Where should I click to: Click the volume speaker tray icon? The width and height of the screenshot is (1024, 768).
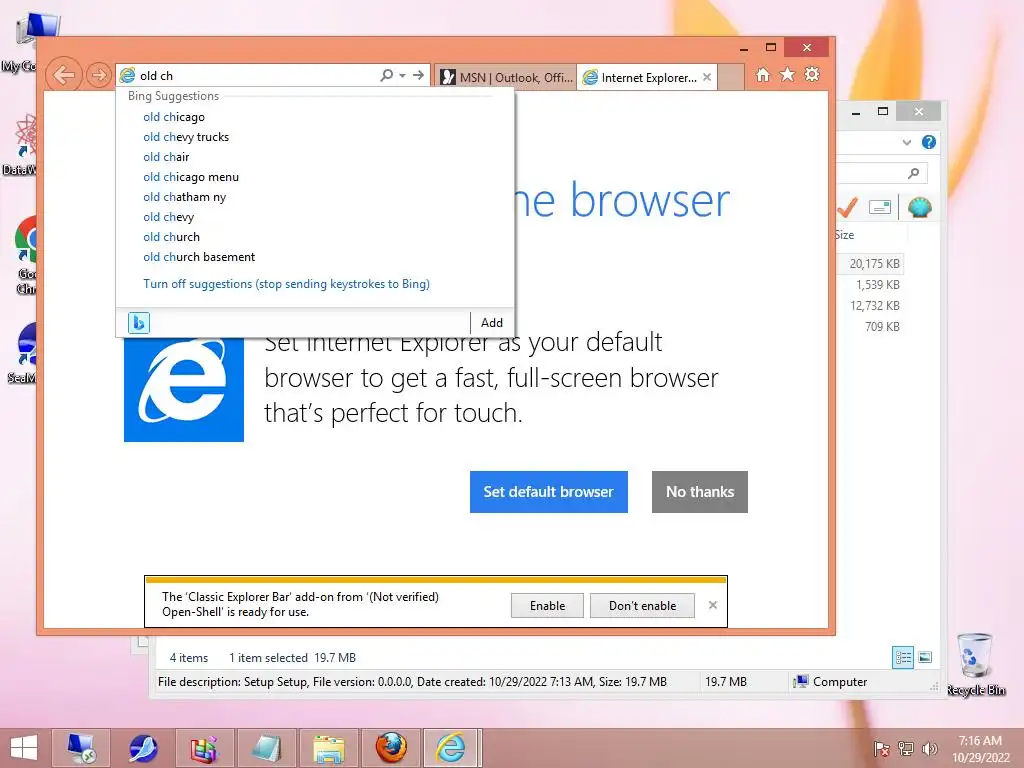[929, 750]
